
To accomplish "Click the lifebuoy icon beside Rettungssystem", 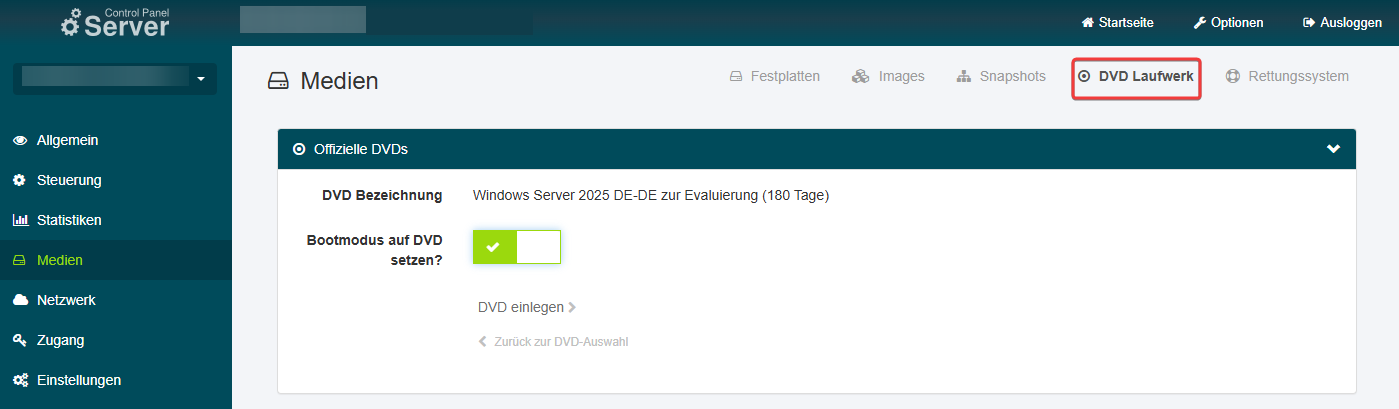I will tap(1233, 76).
